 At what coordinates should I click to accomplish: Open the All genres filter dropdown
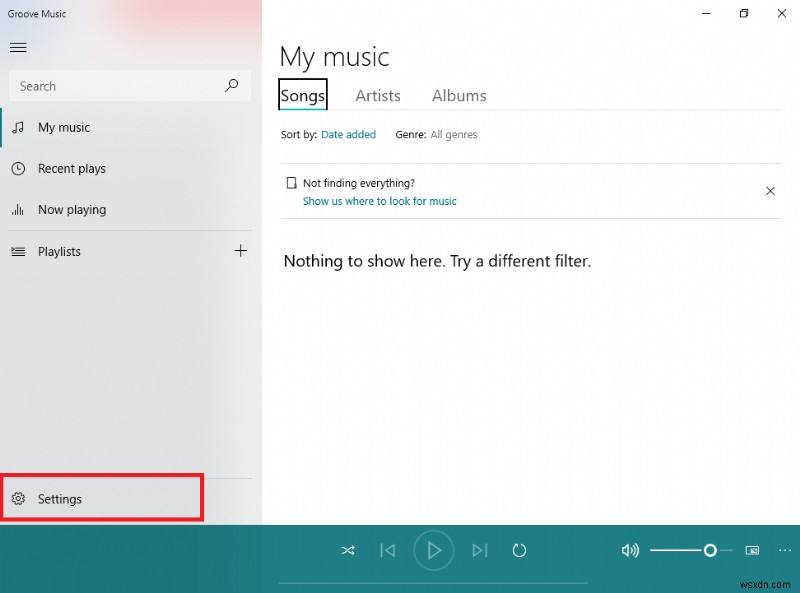coord(454,134)
